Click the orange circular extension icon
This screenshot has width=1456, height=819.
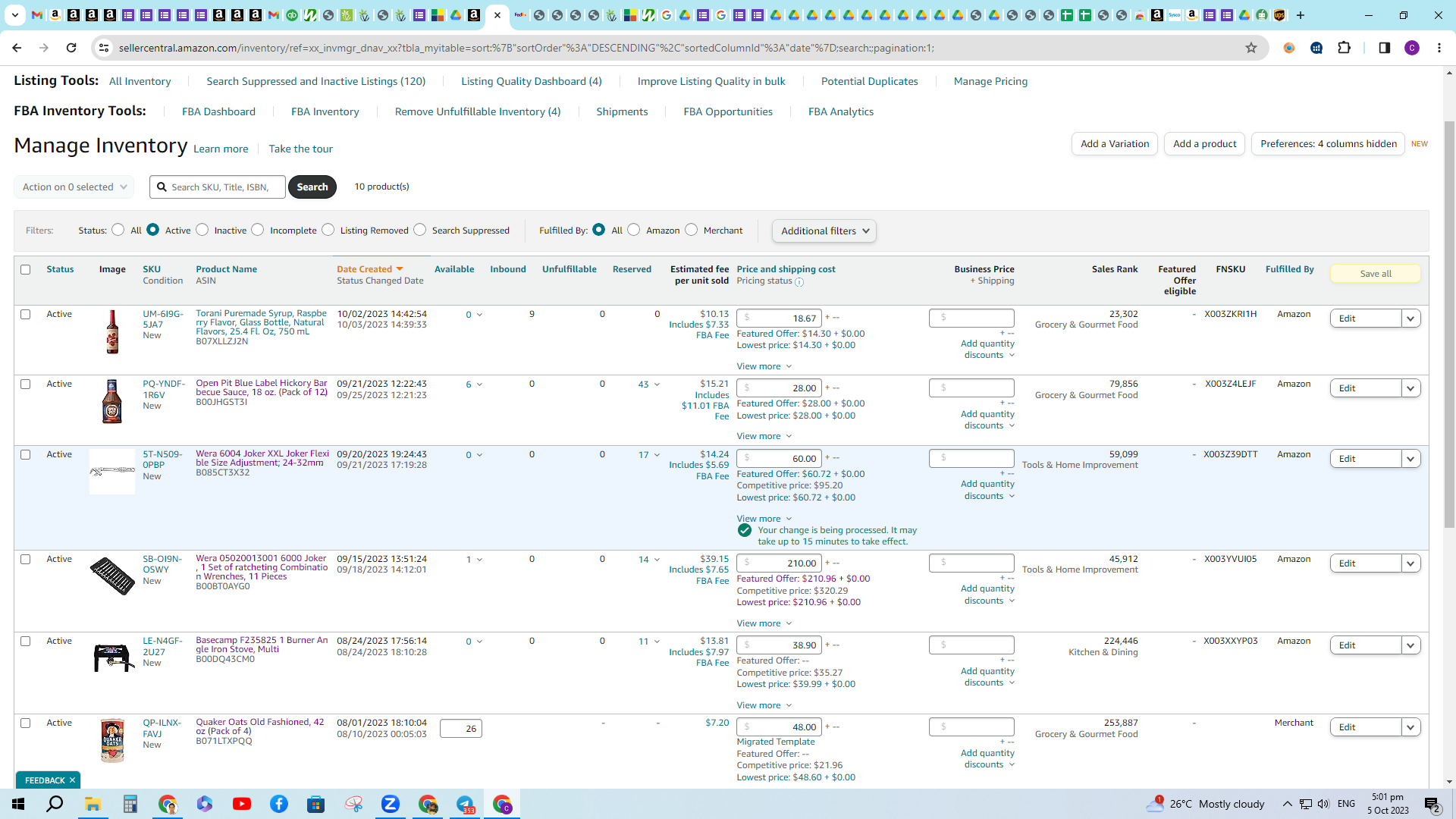pyautogui.click(x=1289, y=48)
